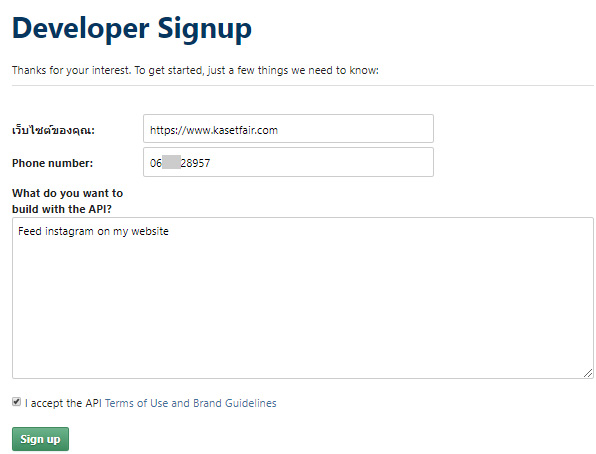Submit the form with Sign up button
The image size is (596, 454).
[40, 439]
